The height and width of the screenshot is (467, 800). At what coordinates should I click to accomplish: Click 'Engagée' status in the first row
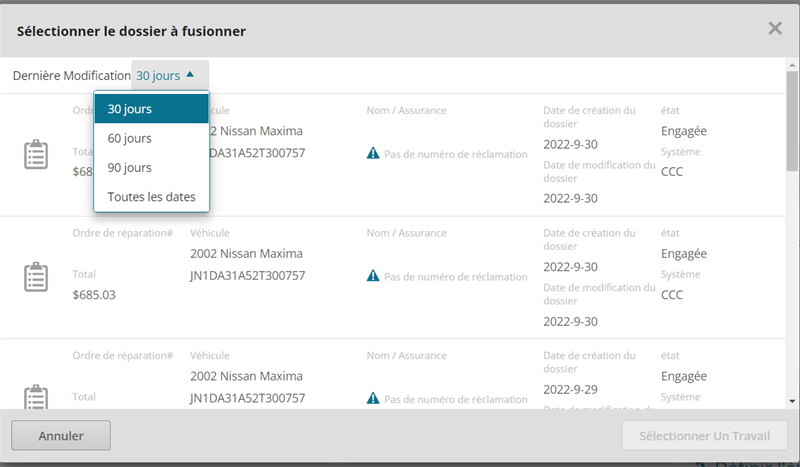[x=684, y=132]
